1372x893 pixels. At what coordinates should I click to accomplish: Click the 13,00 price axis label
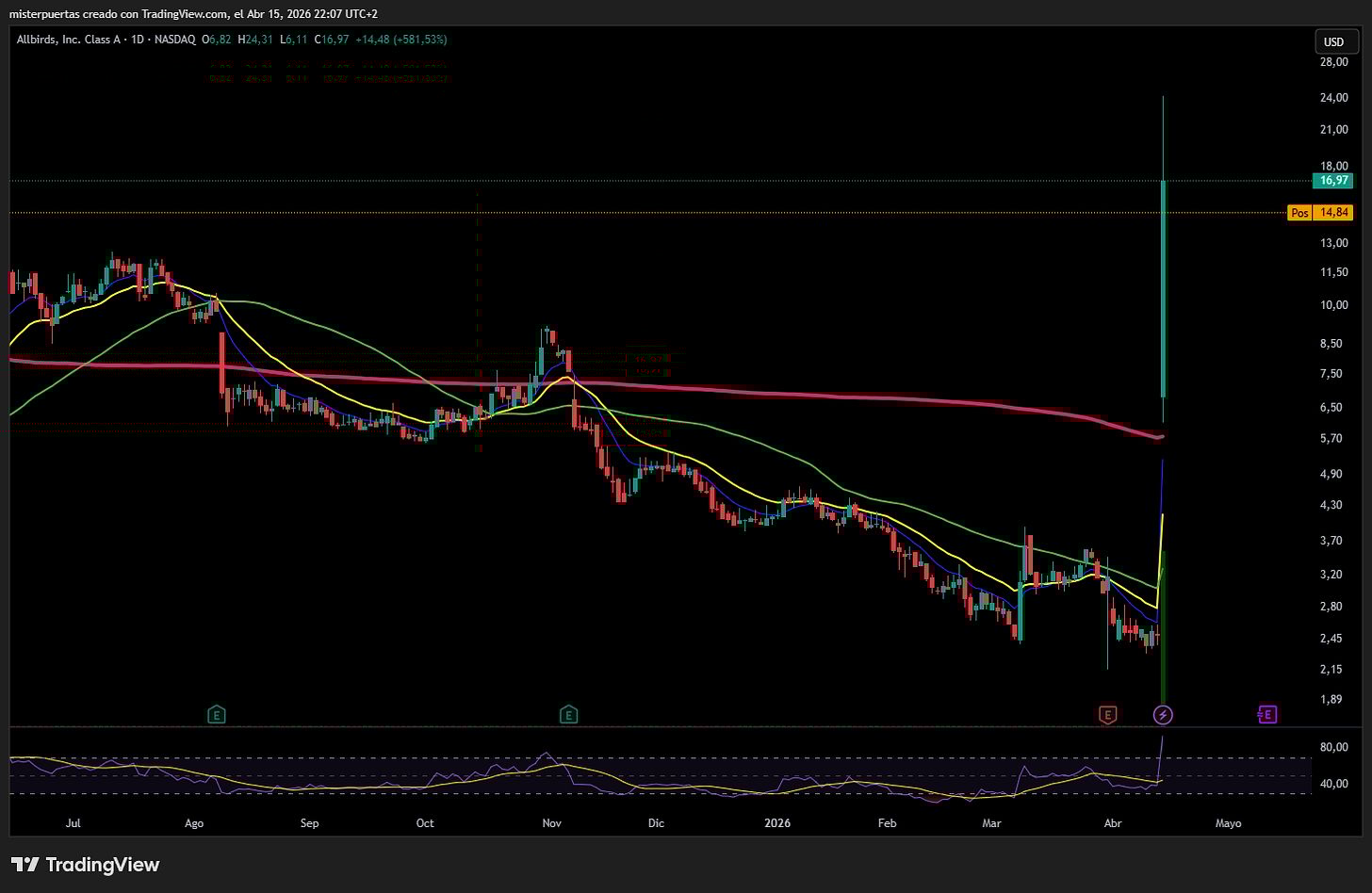pos(1333,243)
